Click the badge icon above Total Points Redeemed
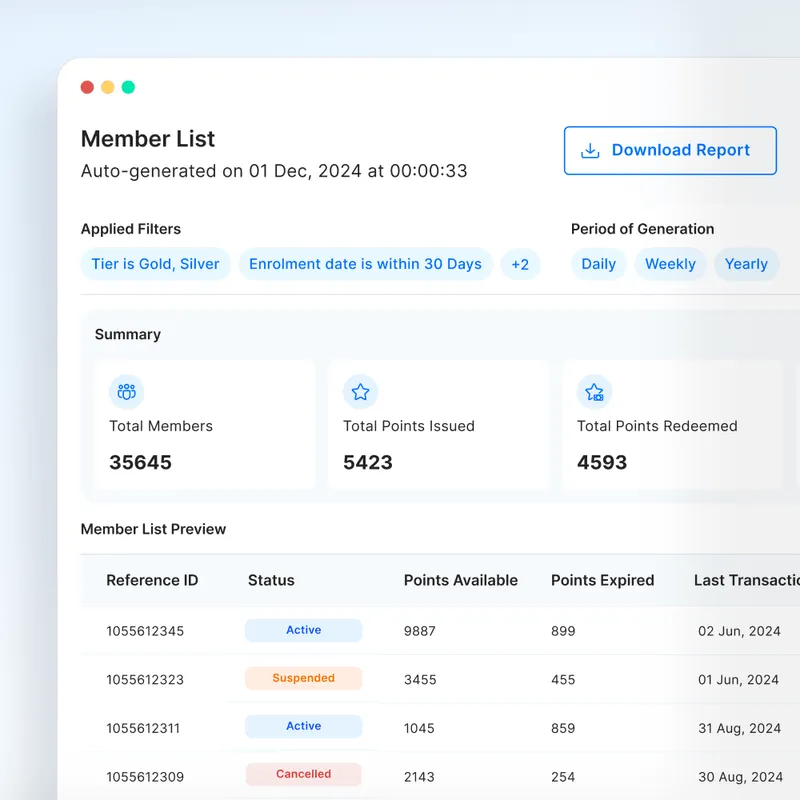This screenshot has width=800, height=800. point(594,392)
